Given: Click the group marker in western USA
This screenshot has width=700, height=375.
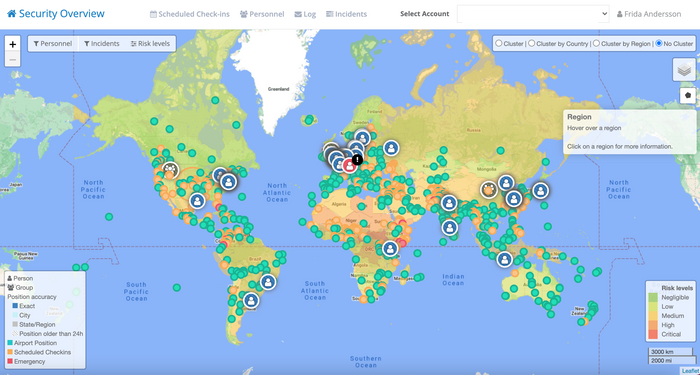Looking at the screenshot, I should point(170,170).
